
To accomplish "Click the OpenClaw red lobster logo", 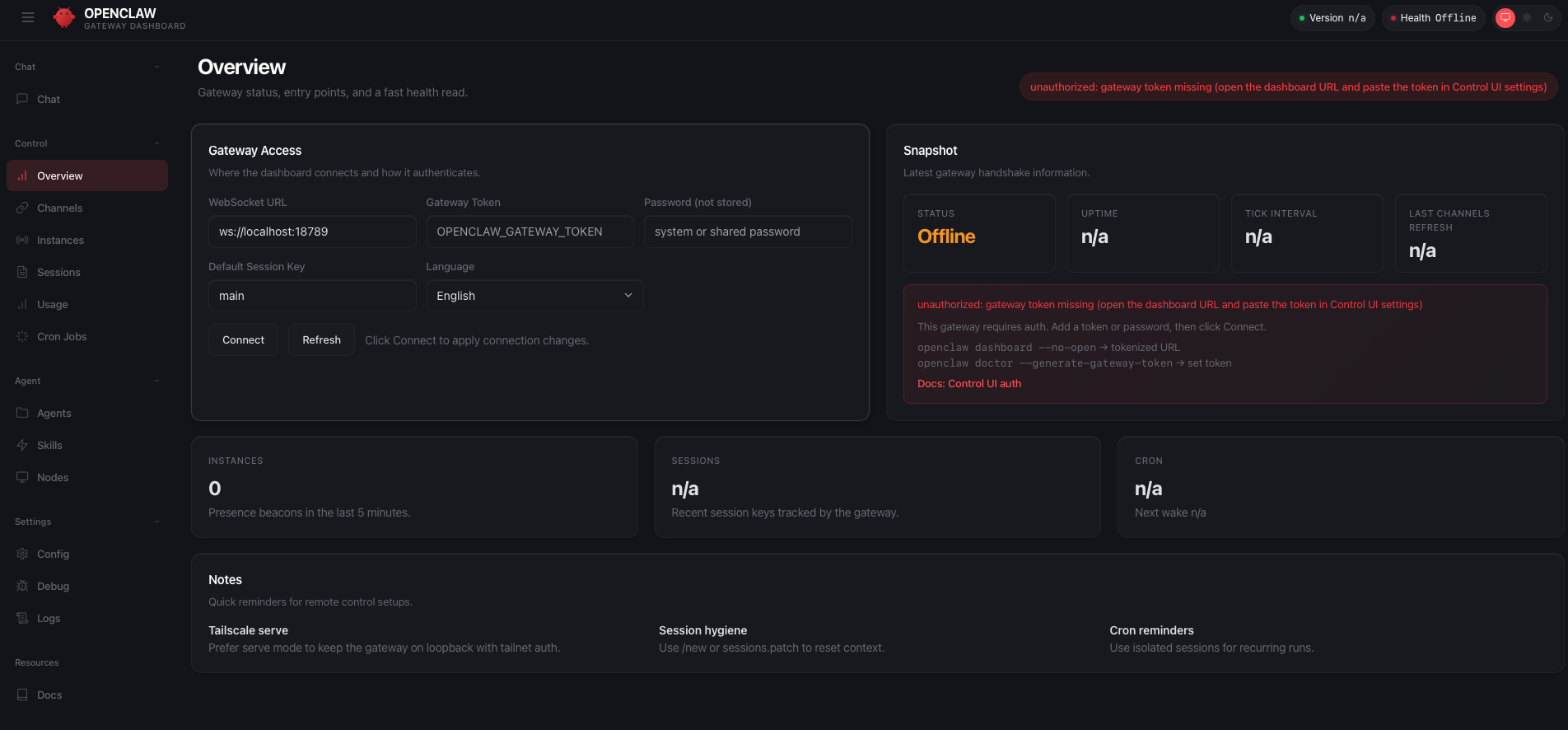I will [64, 17].
